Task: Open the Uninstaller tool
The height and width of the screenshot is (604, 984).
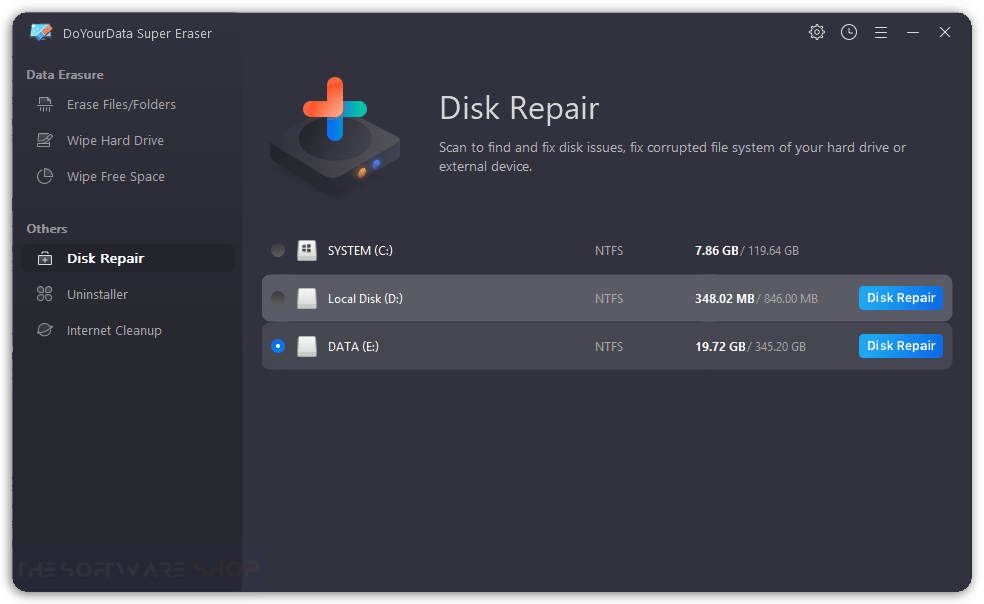Action: click(x=128, y=294)
